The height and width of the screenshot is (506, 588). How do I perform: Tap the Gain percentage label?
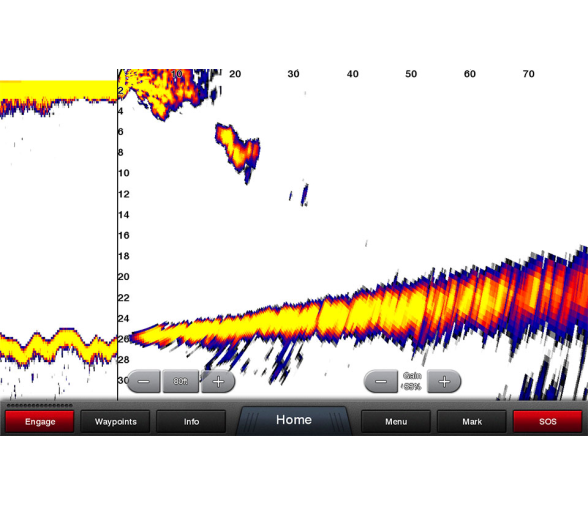click(x=412, y=381)
